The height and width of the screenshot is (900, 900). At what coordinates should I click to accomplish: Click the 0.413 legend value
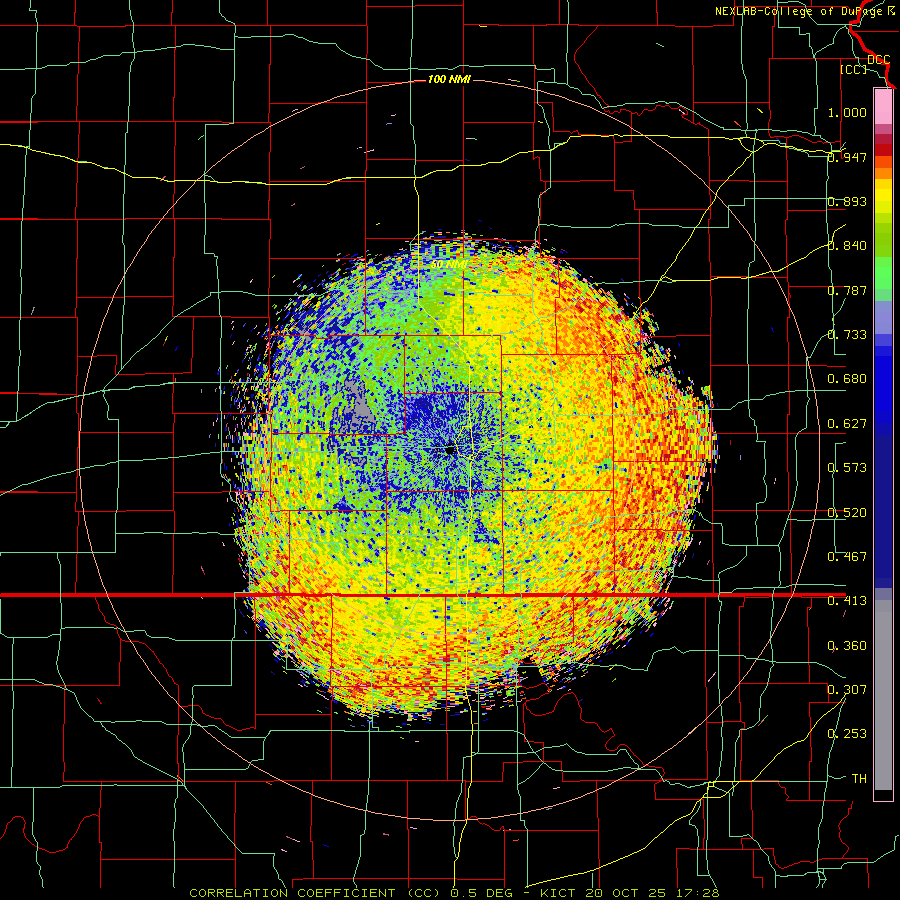click(x=847, y=601)
